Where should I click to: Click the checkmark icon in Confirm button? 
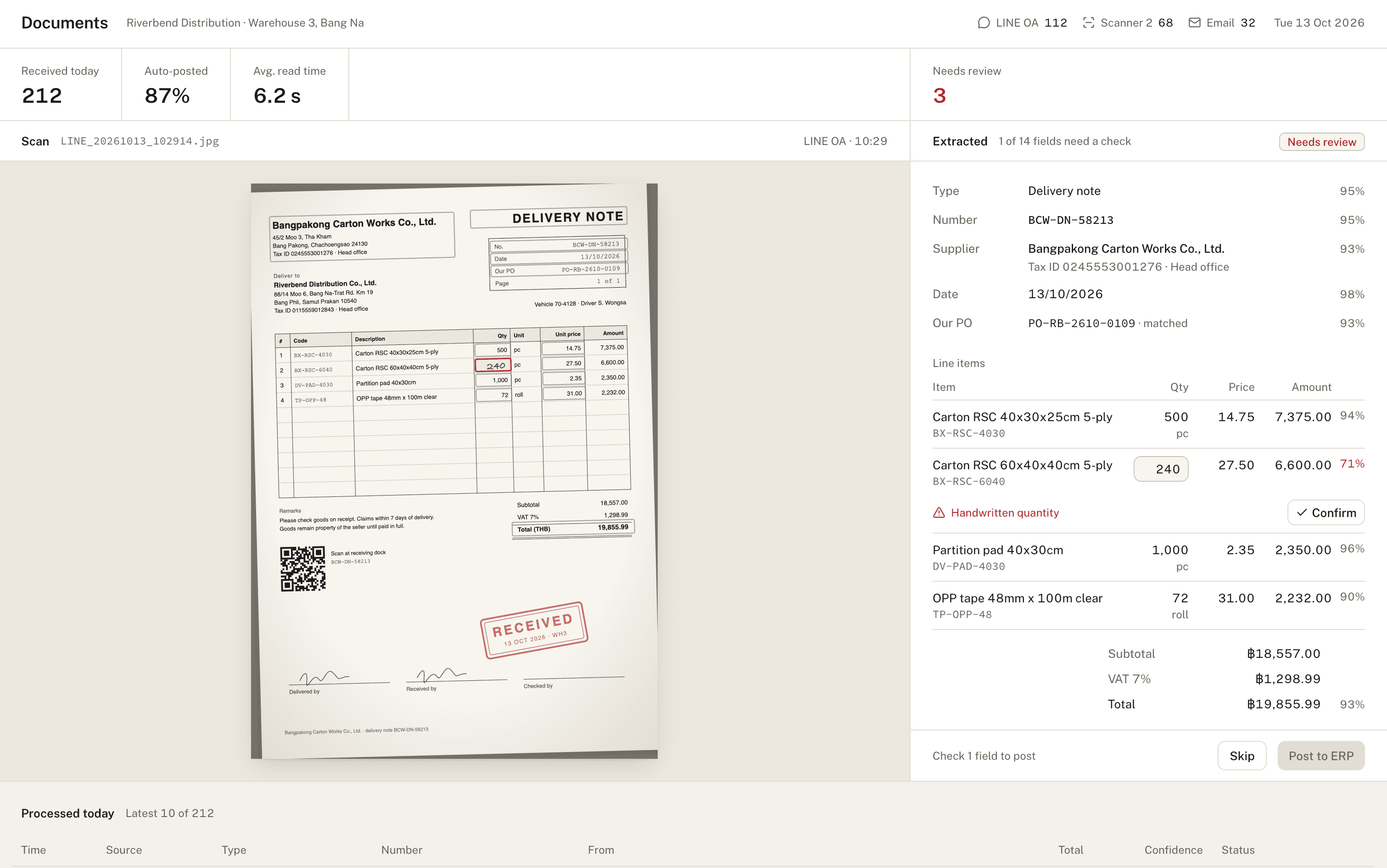point(1302,512)
